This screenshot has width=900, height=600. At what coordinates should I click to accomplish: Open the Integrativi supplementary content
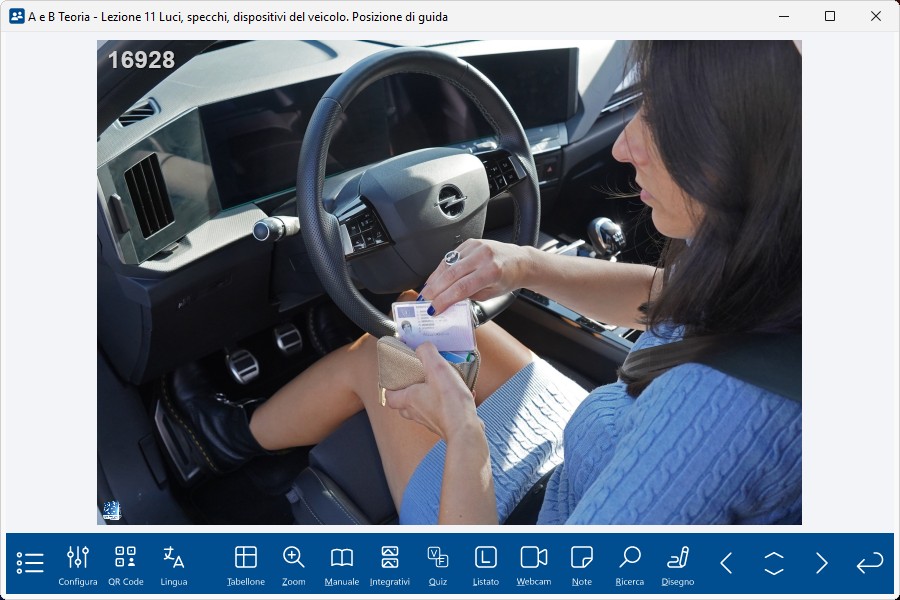pos(390,565)
